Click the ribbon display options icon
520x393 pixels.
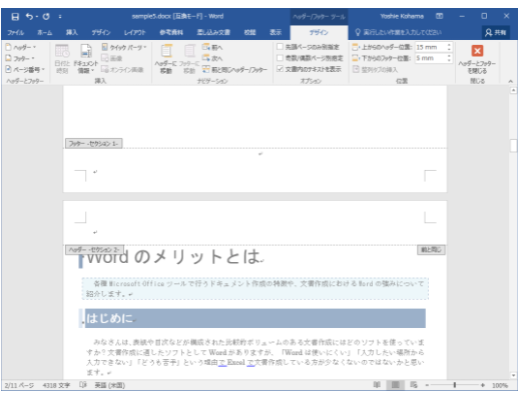point(440,16)
